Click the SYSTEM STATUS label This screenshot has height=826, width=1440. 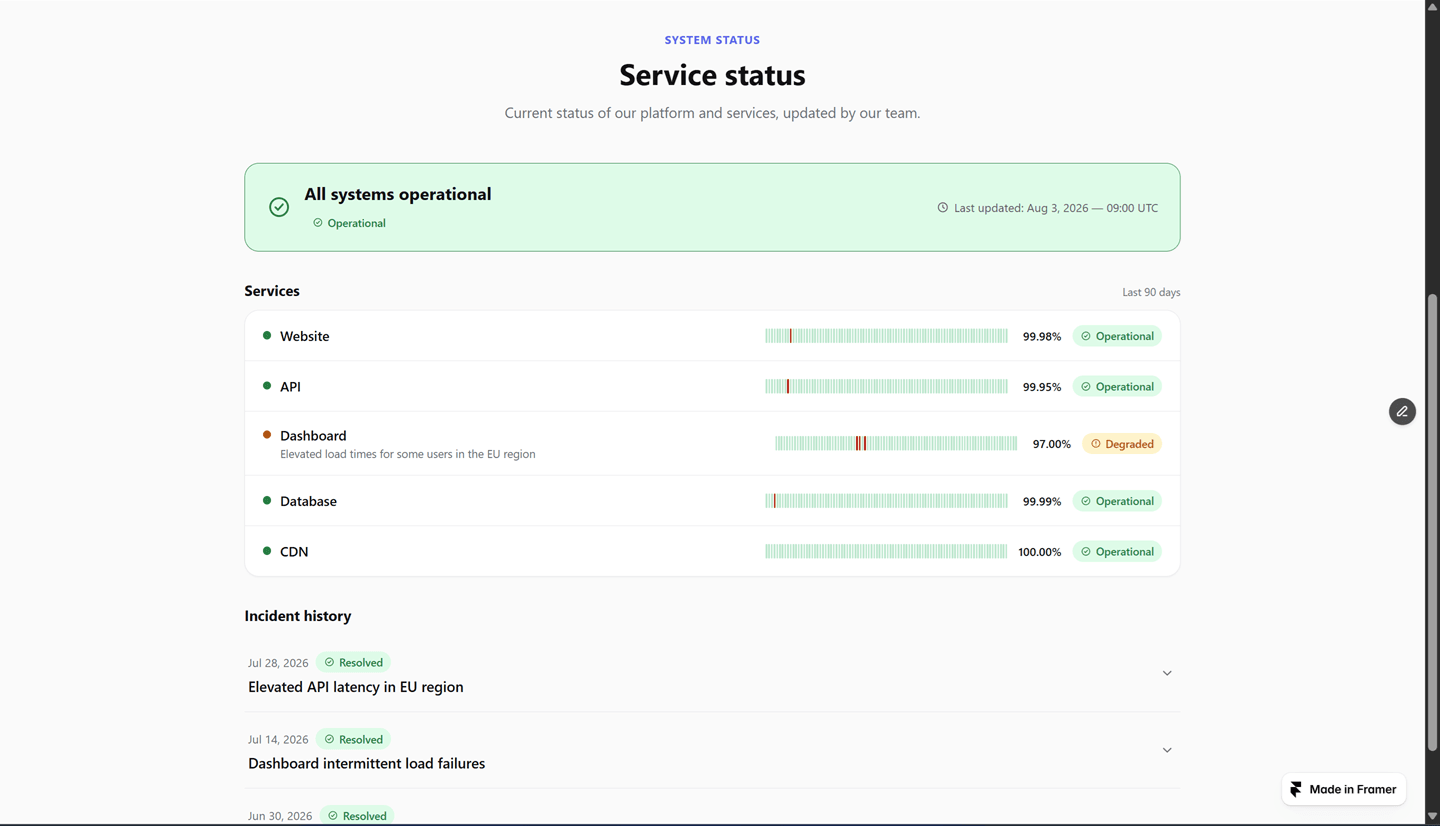coord(712,40)
